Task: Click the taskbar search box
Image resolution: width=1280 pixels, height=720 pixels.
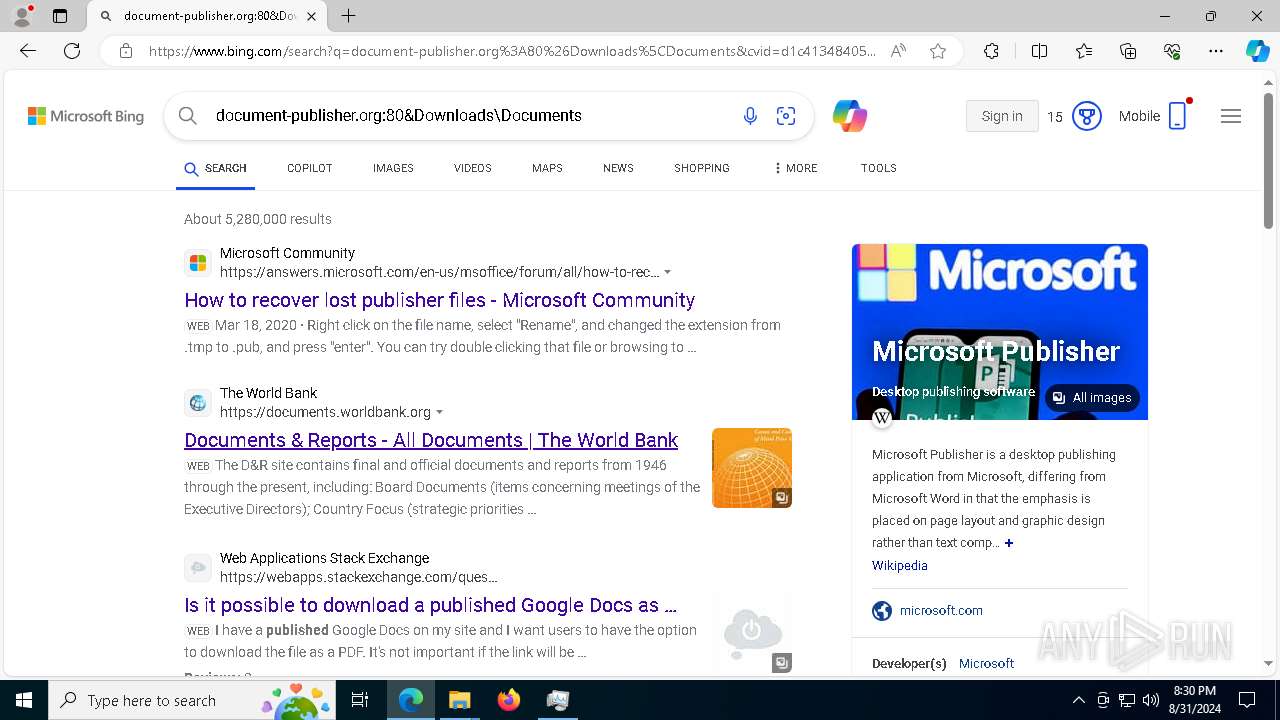Action: (191, 700)
